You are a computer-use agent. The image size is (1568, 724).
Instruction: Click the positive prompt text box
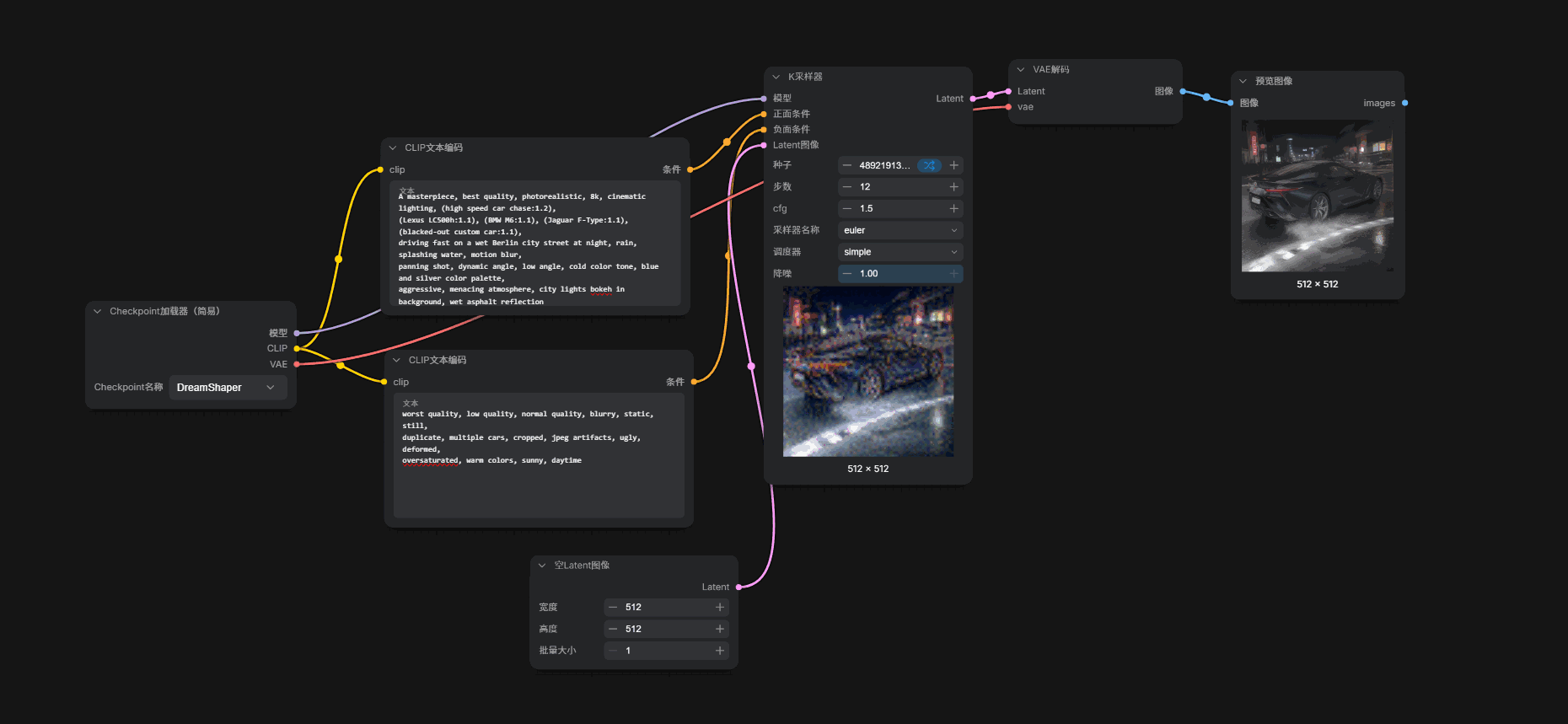pos(535,244)
